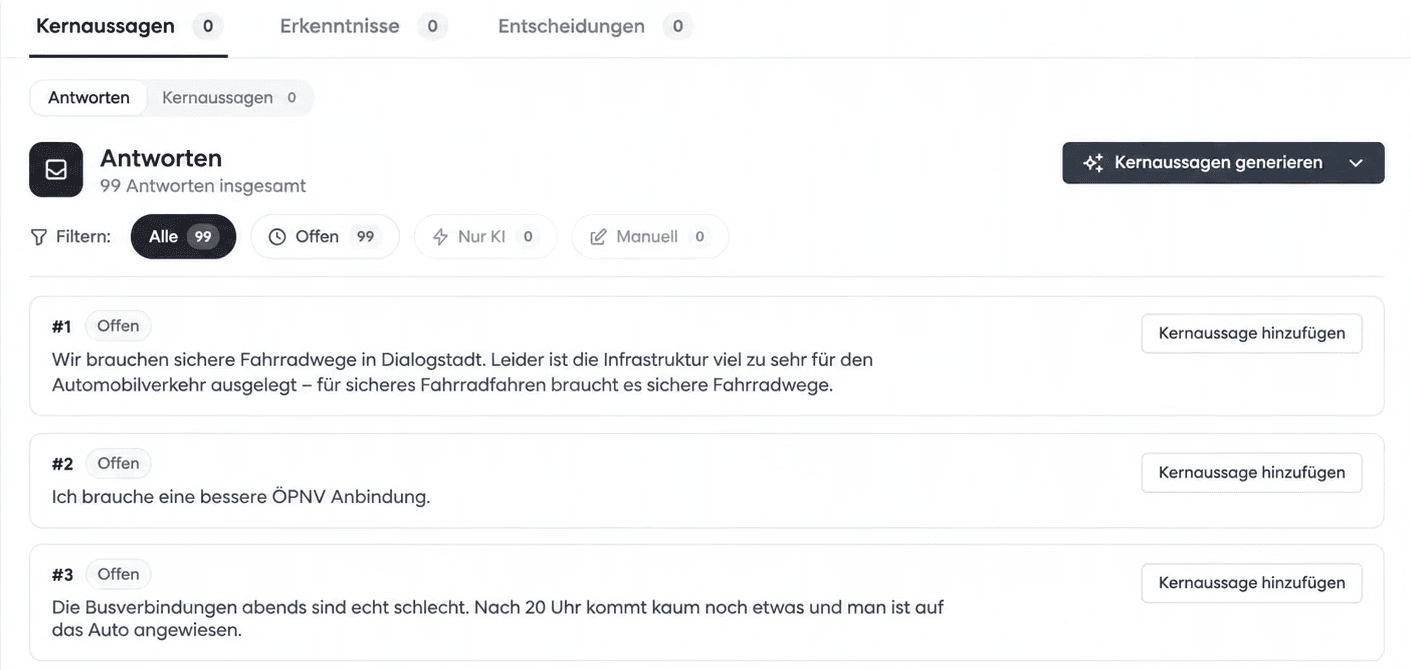
Task: Click the 'Filtern:' label
Action: pos(83,237)
